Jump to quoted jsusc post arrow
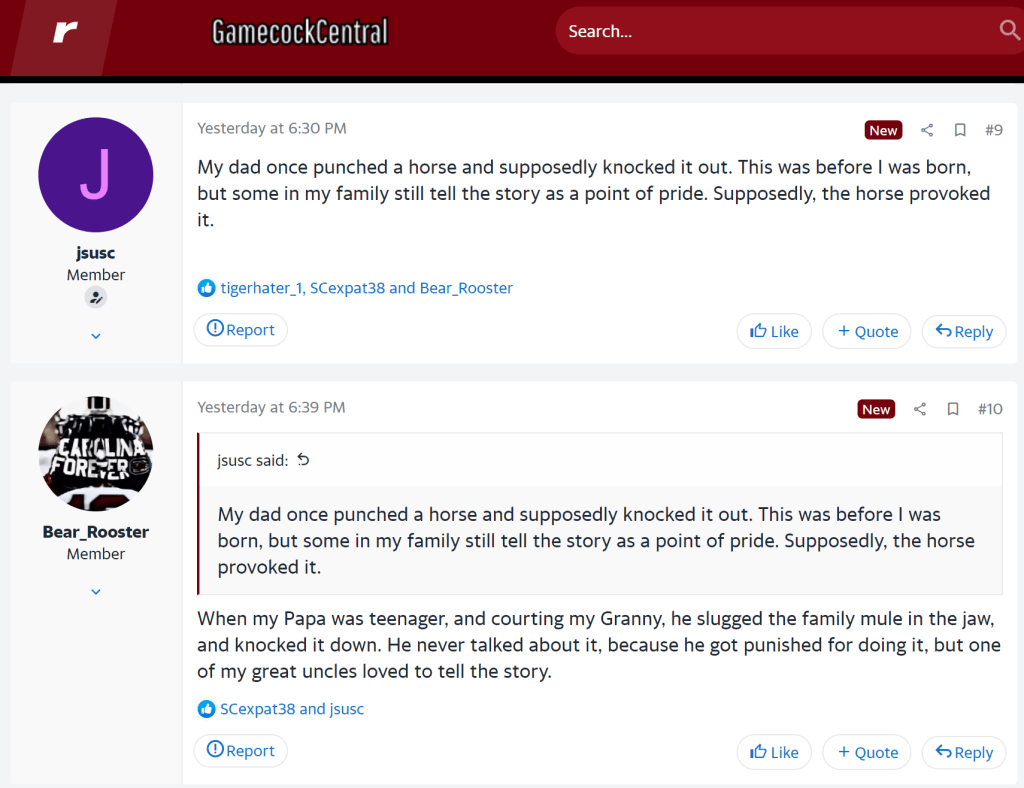Viewport: 1024px width, 788px height. pos(304,460)
